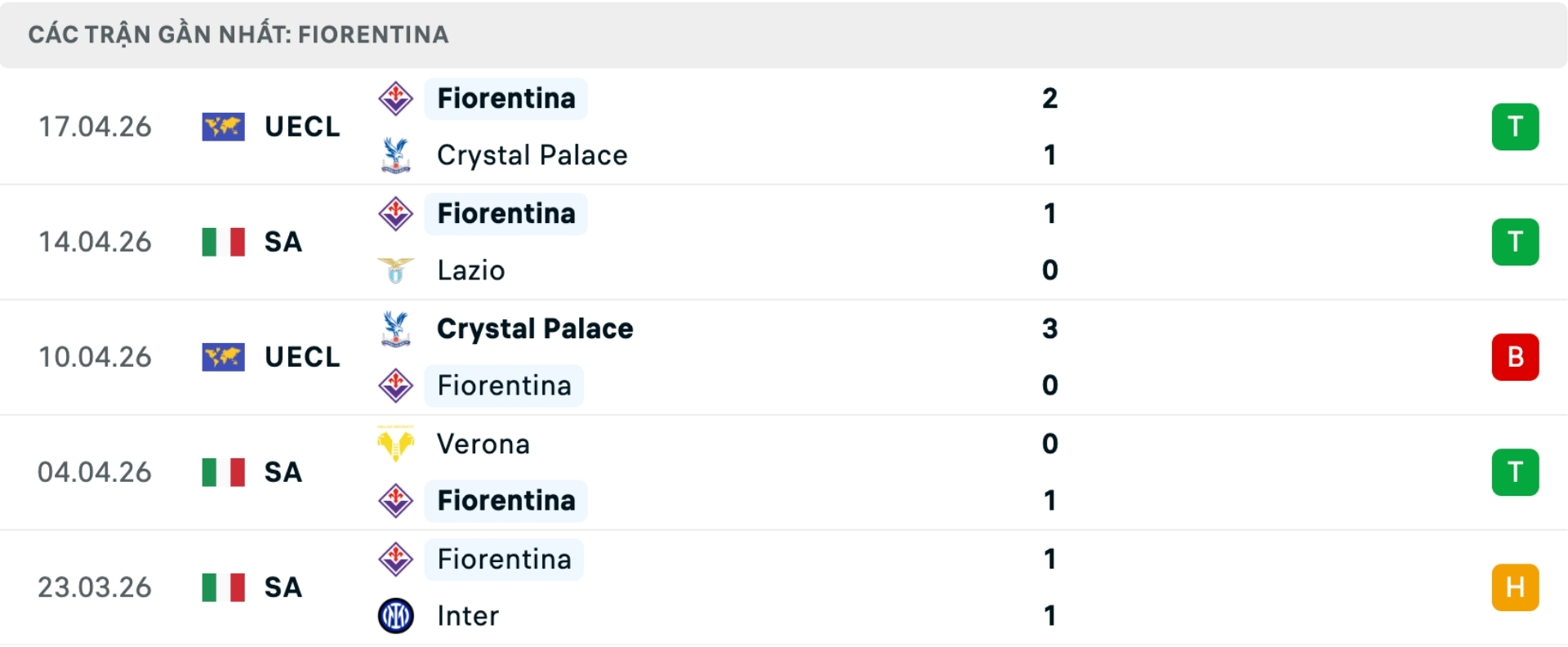Click green T badge for Lazio match
Viewport: 1568px width, 647px height.
pos(1515,242)
